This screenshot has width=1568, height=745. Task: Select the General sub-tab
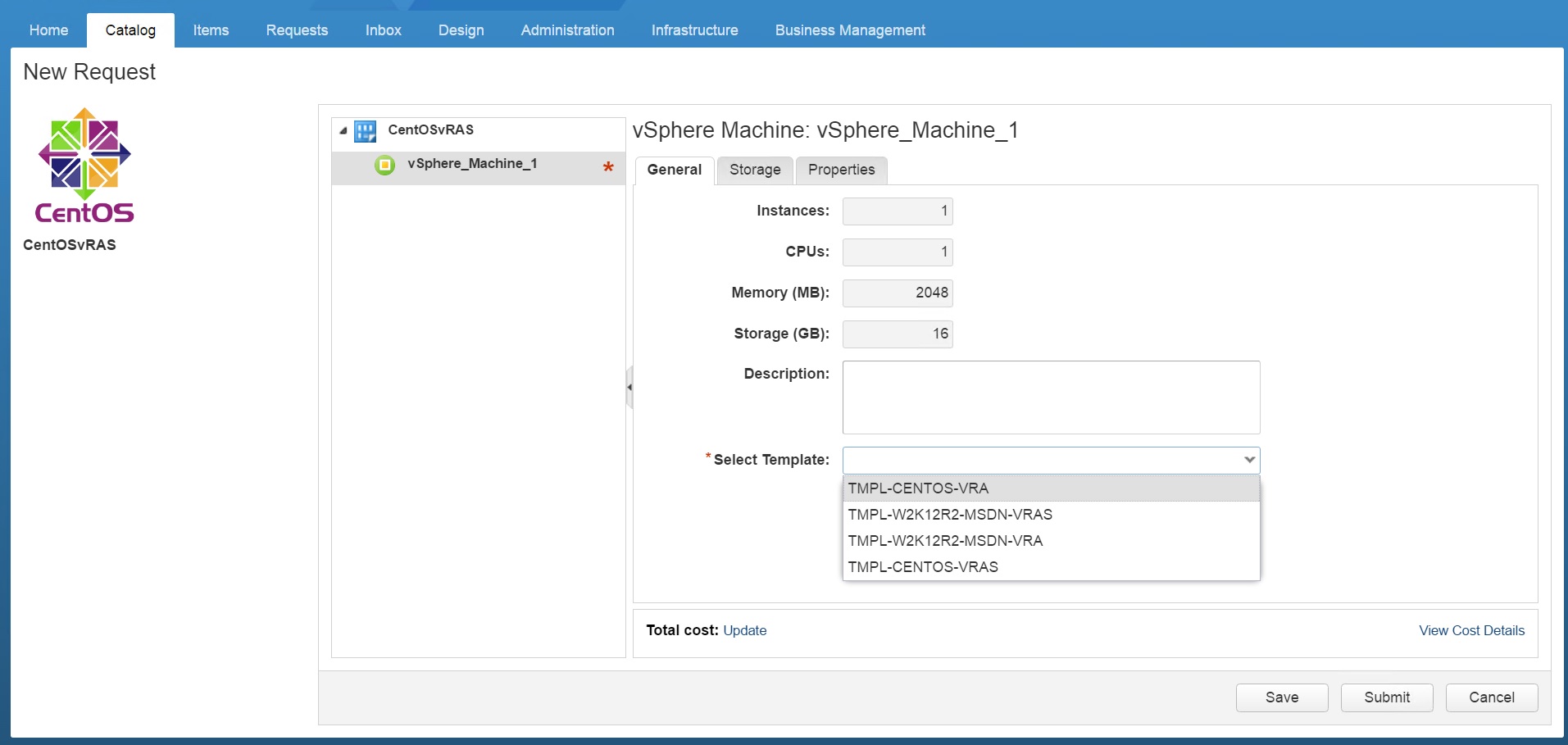[675, 170]
